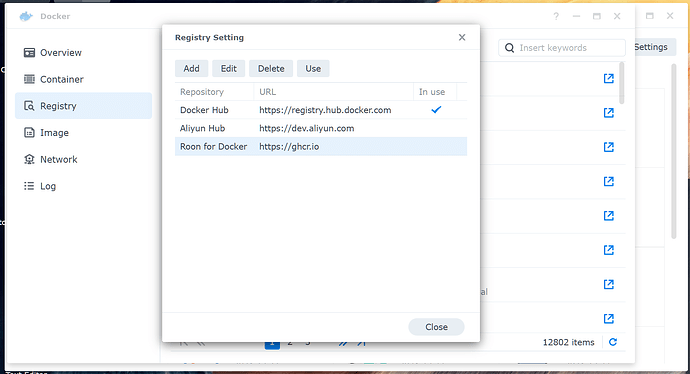Go to the Image section
This screenshot has height=374, width=690.
[83, 133]
